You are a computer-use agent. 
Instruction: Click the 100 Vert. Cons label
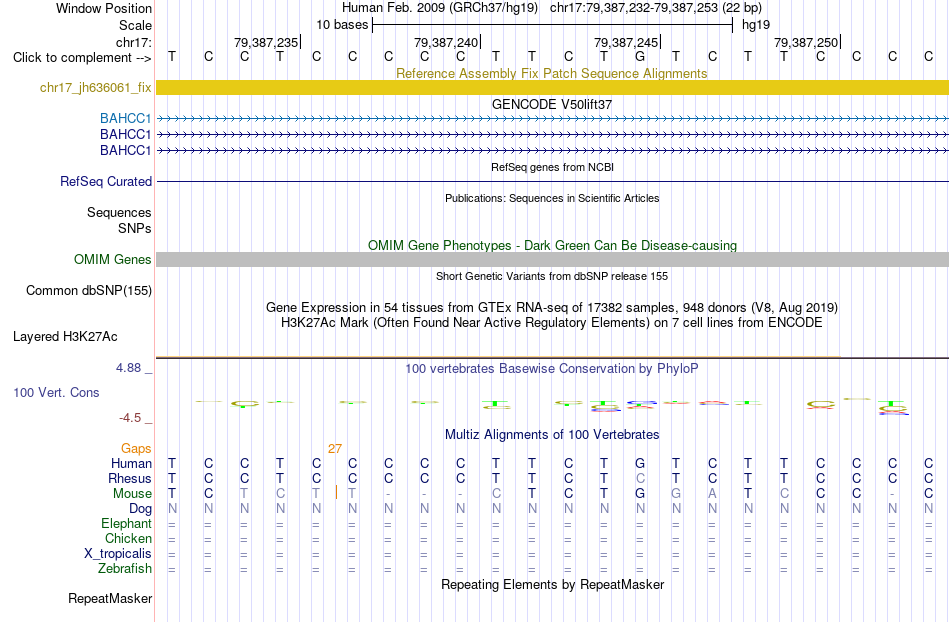click(x=56, y=392)
